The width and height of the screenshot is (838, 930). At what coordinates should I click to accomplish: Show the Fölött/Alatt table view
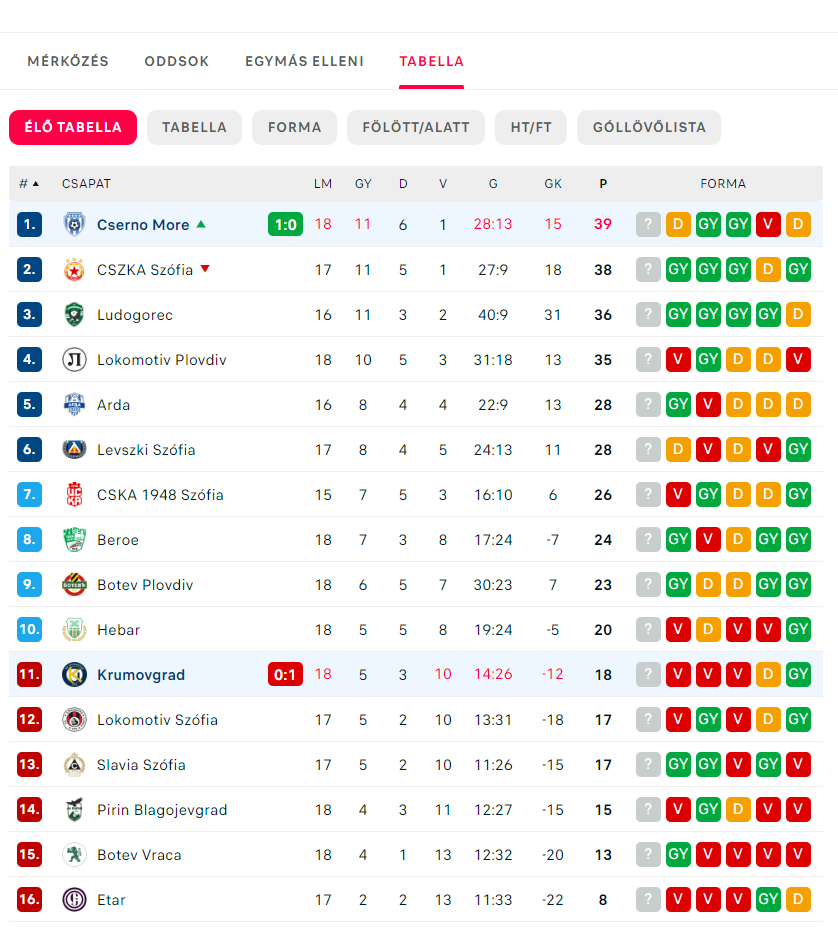point(415,128)
